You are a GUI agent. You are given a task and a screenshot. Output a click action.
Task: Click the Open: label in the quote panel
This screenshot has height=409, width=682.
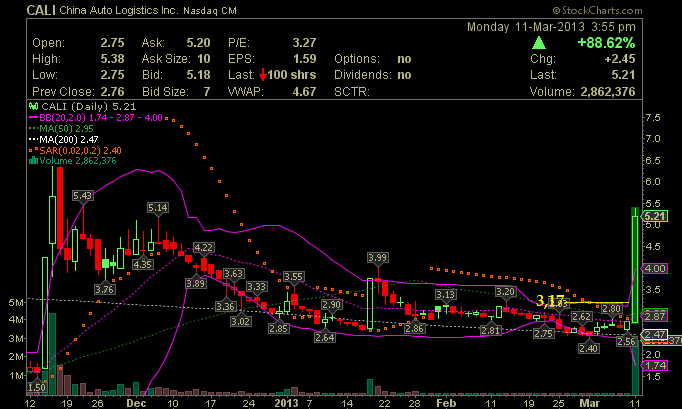[x=48, y=43]
